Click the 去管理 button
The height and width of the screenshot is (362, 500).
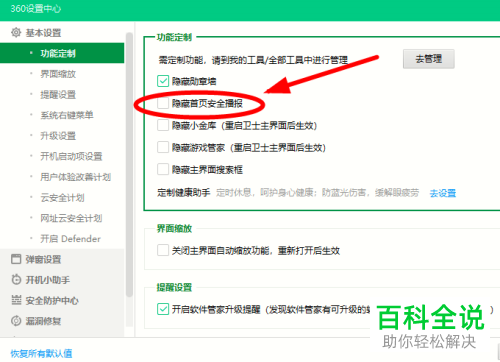pos(429,59)
